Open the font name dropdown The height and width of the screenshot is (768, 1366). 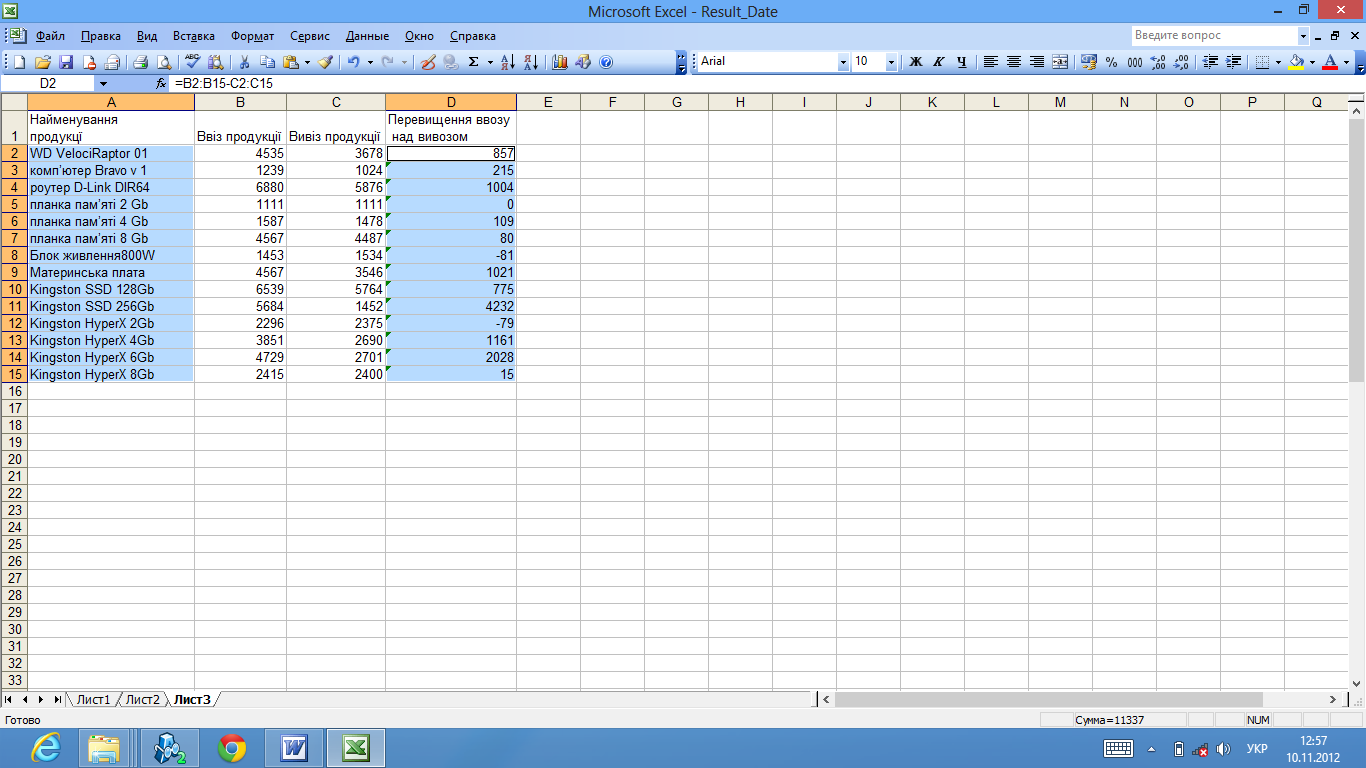pyautogui.click(x=842, y=62)
